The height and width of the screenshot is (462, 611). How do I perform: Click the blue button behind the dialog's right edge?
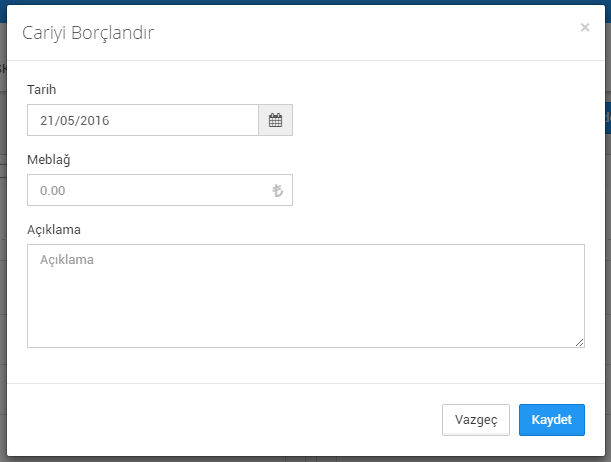[608, 118]
